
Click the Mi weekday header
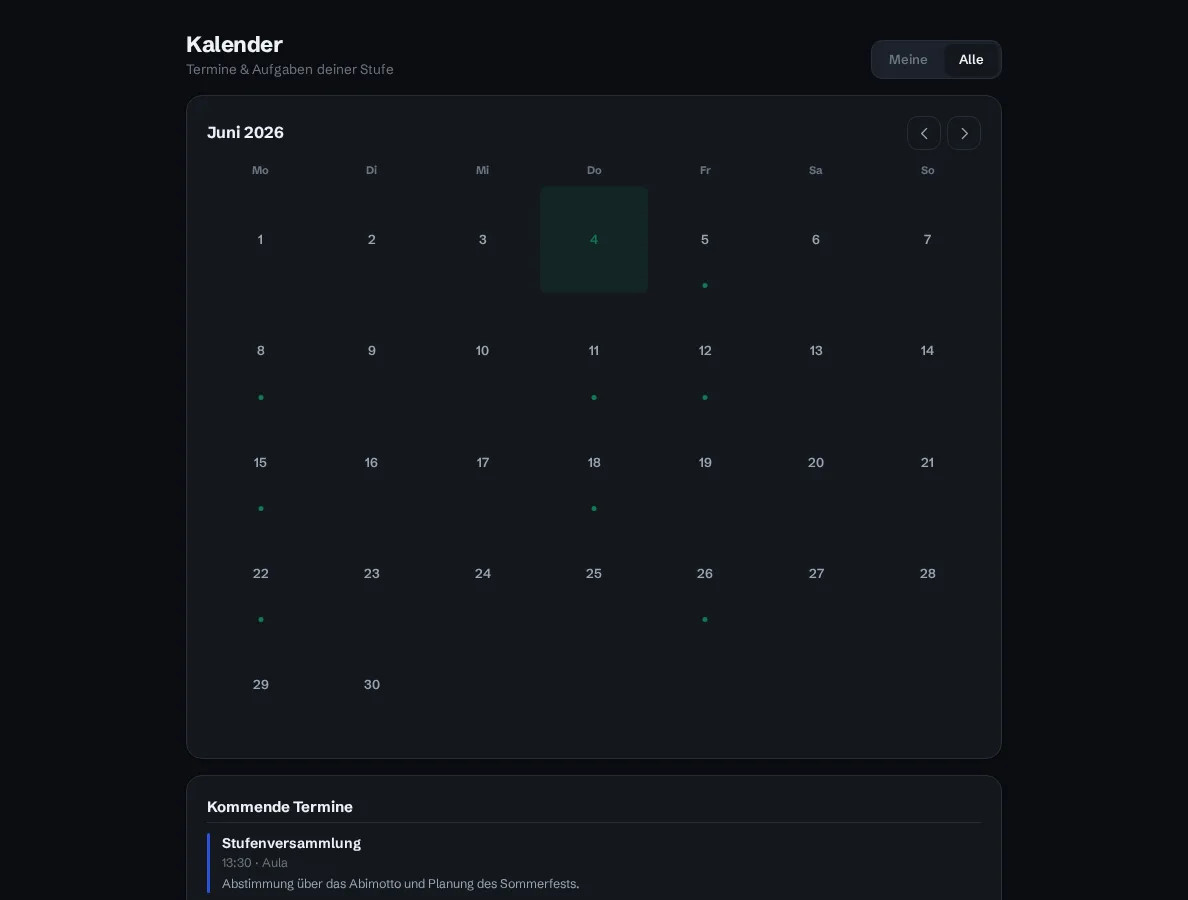[x=483, y=170]
